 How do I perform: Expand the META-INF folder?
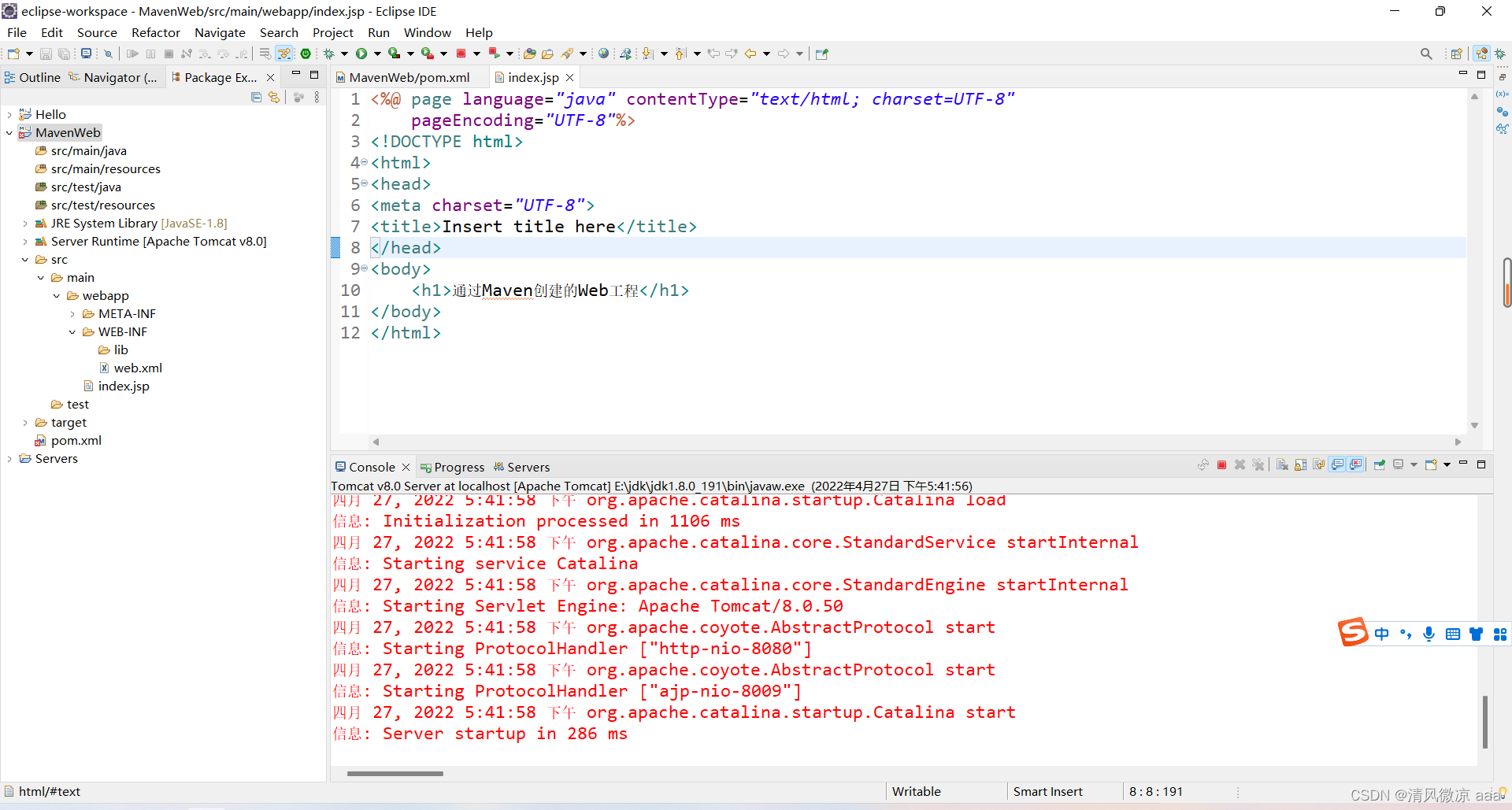72,314
